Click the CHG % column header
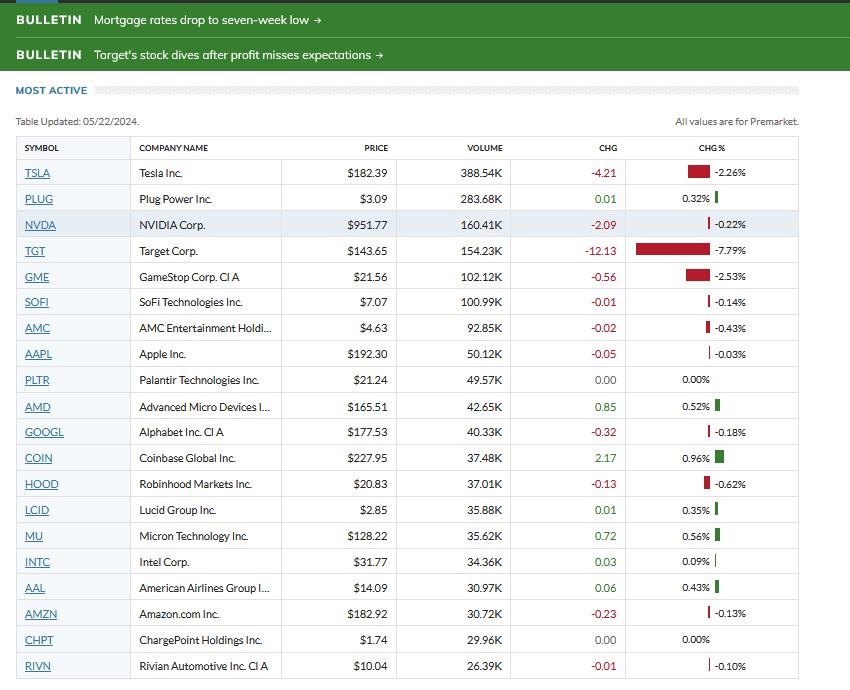This screenshot has height=690, width=850. 712,148
